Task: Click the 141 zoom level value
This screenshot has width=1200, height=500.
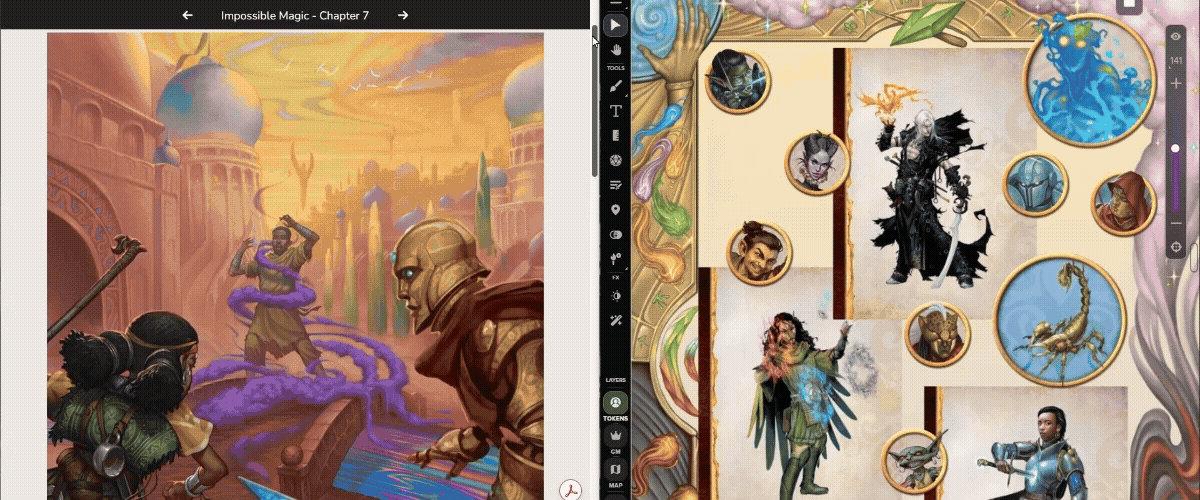Action: [1176, 61]
